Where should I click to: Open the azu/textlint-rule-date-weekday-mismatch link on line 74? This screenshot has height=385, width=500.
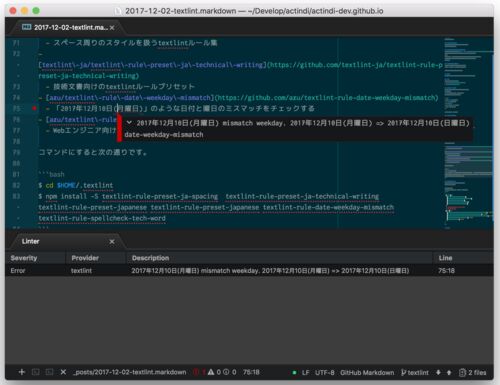click(x=129, y=98)
